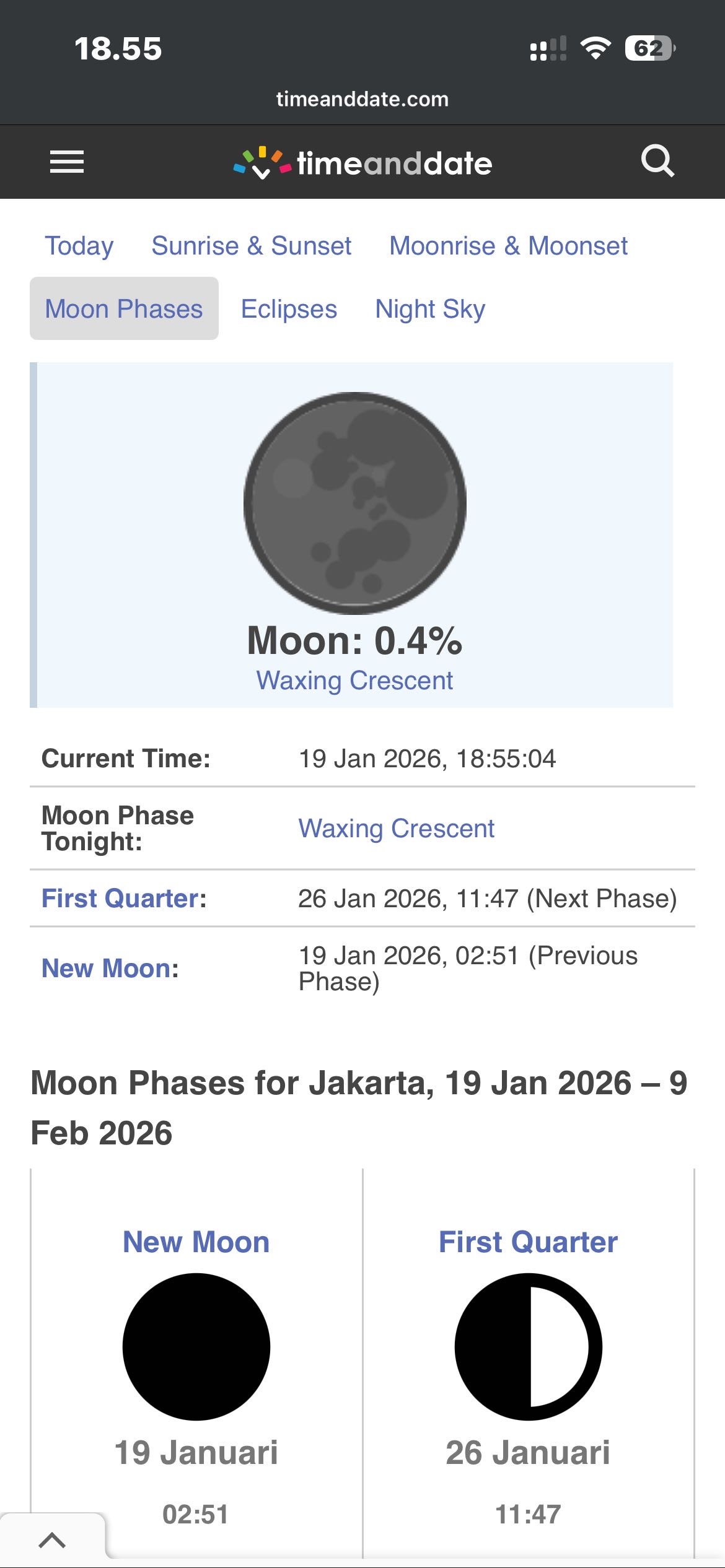This screenshot has width=725, height=1568.
Task: Tap the Wi-Fi status icon
Action: coord(595,48)
